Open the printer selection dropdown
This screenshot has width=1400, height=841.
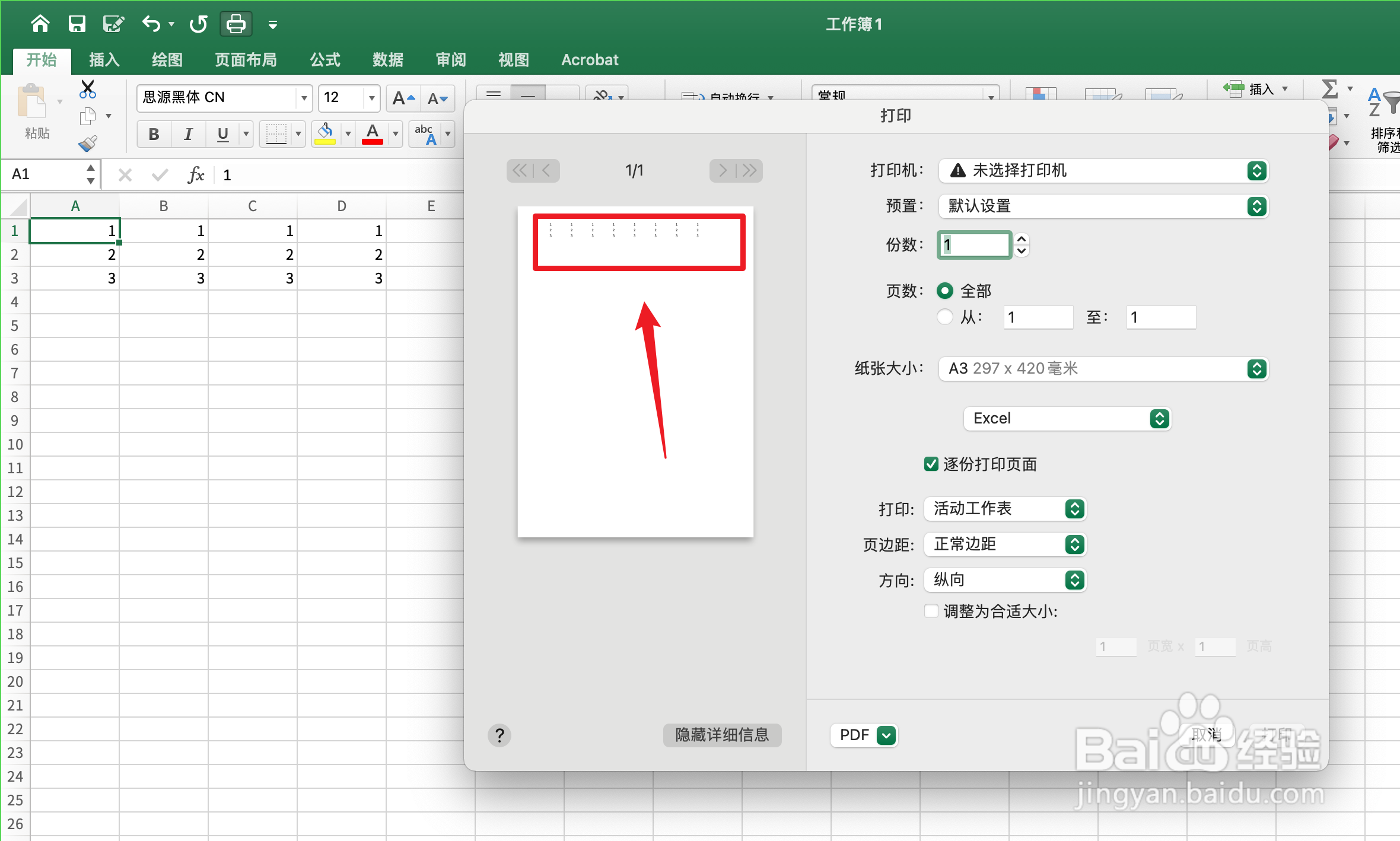pos(1256,171)
